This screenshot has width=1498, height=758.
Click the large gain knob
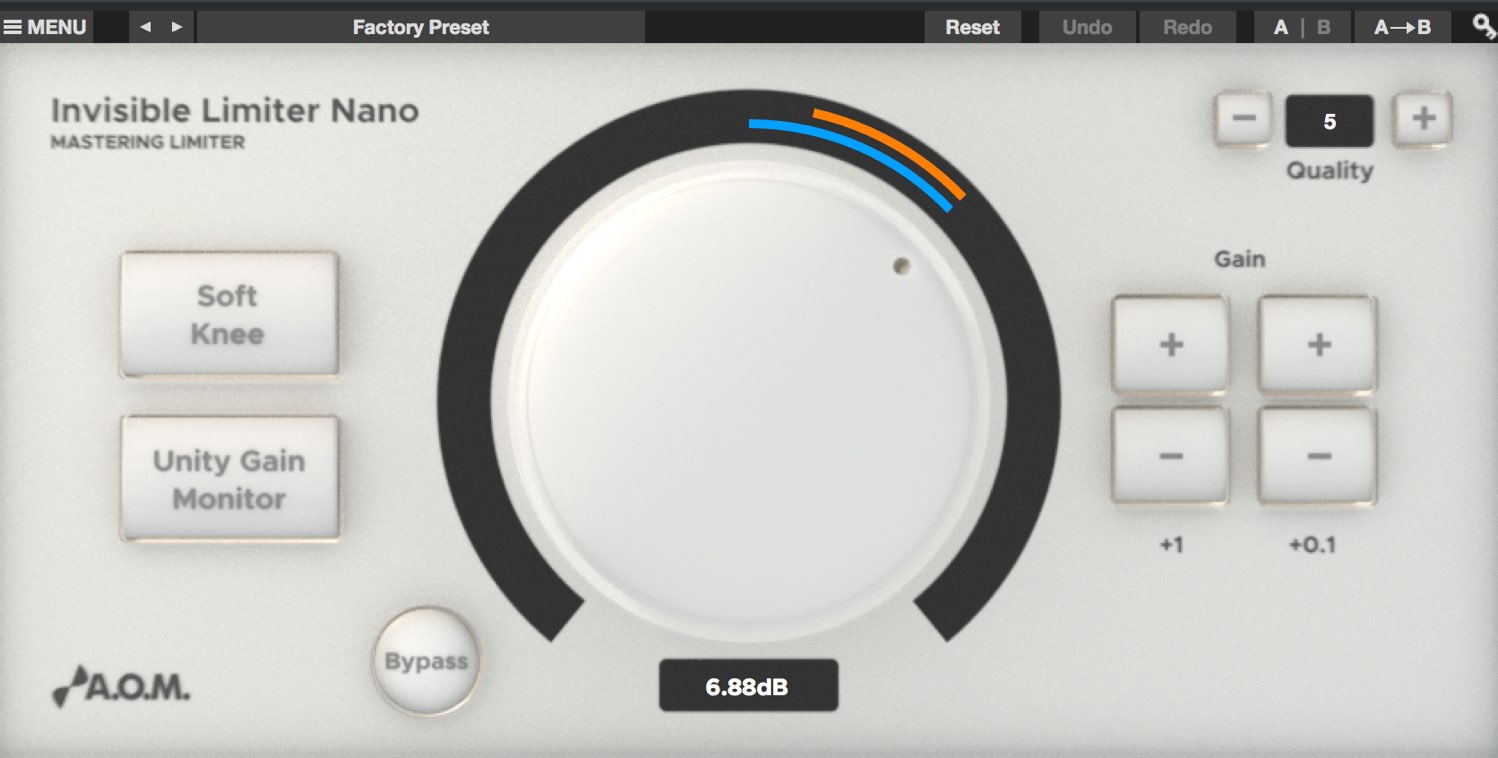pyautogui.click(x=749, y=401)
